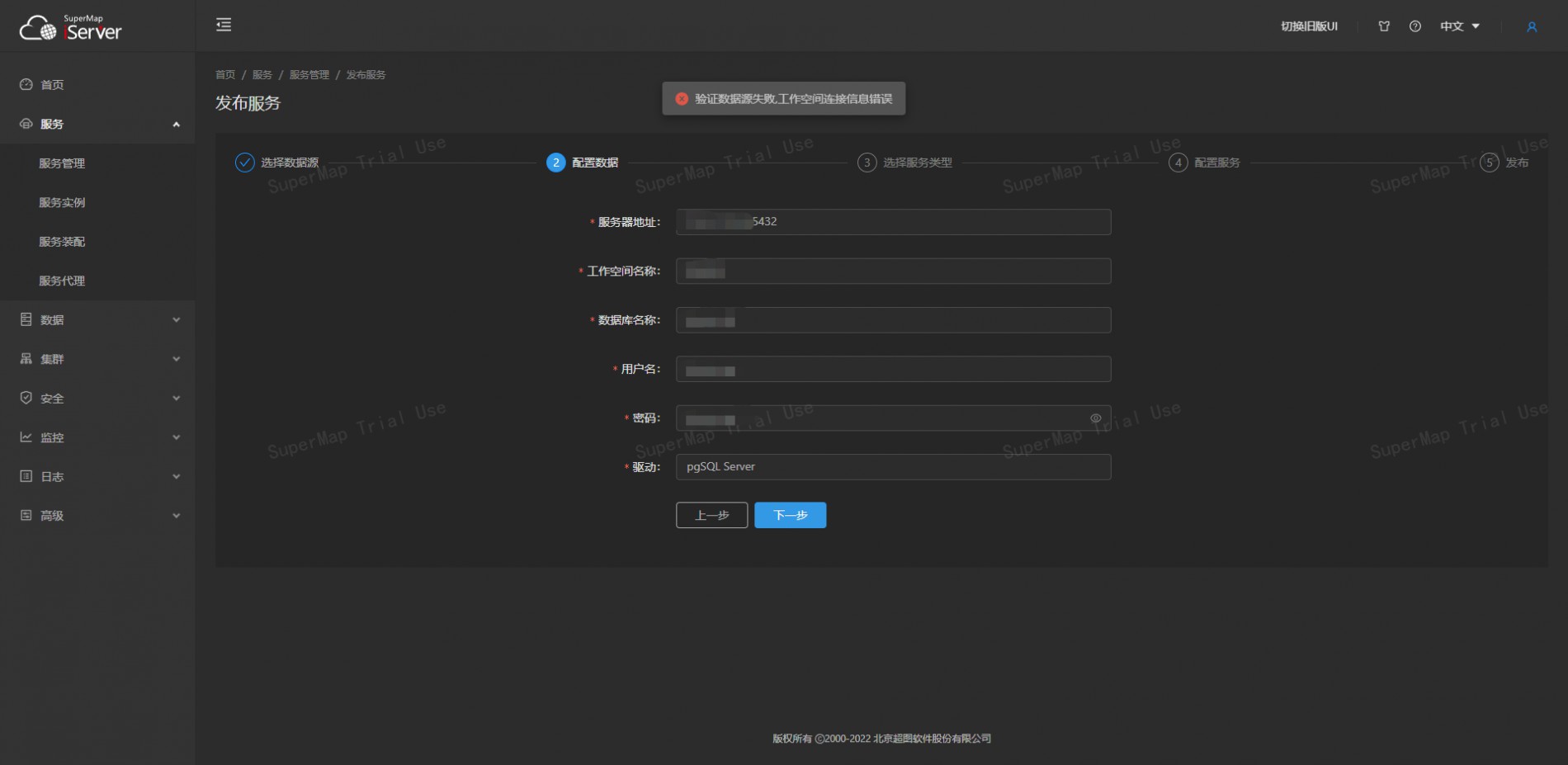The image size is (1568, 765).
Task: Click the SuperMap iServer logo
Action: click(70, 28)
